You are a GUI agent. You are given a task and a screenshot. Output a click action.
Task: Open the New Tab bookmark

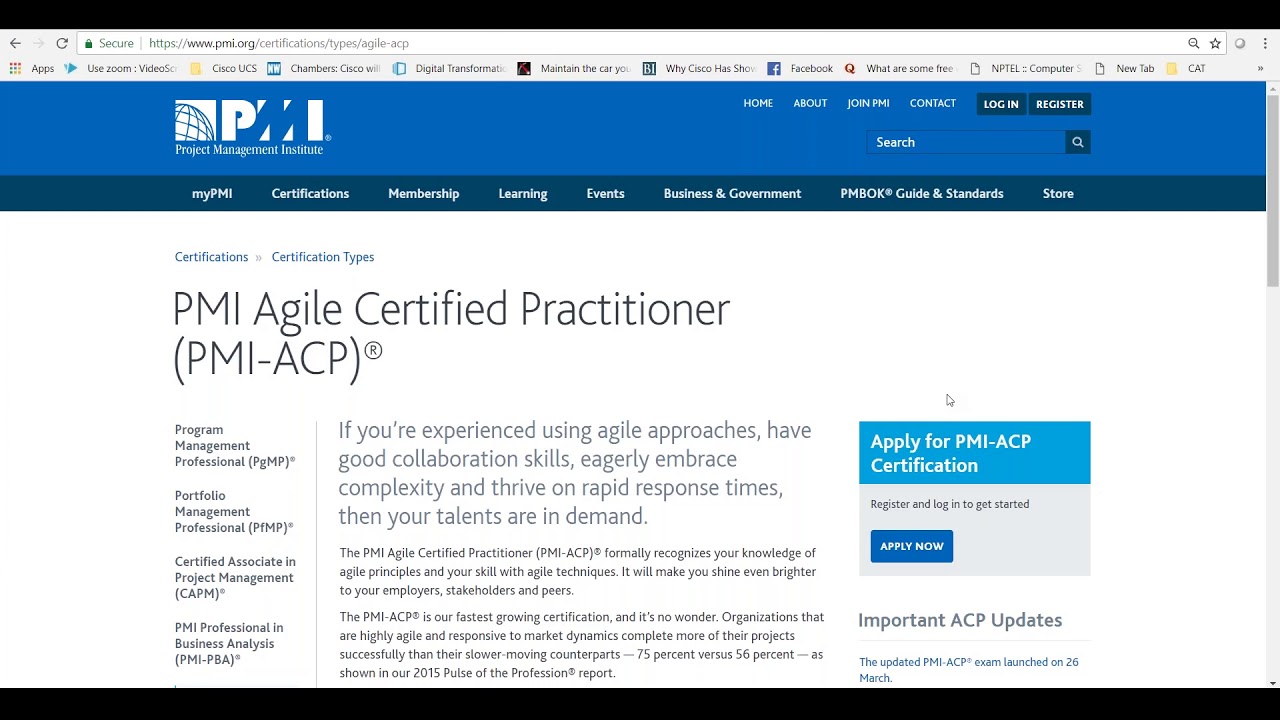click(x=1124, y=68)
